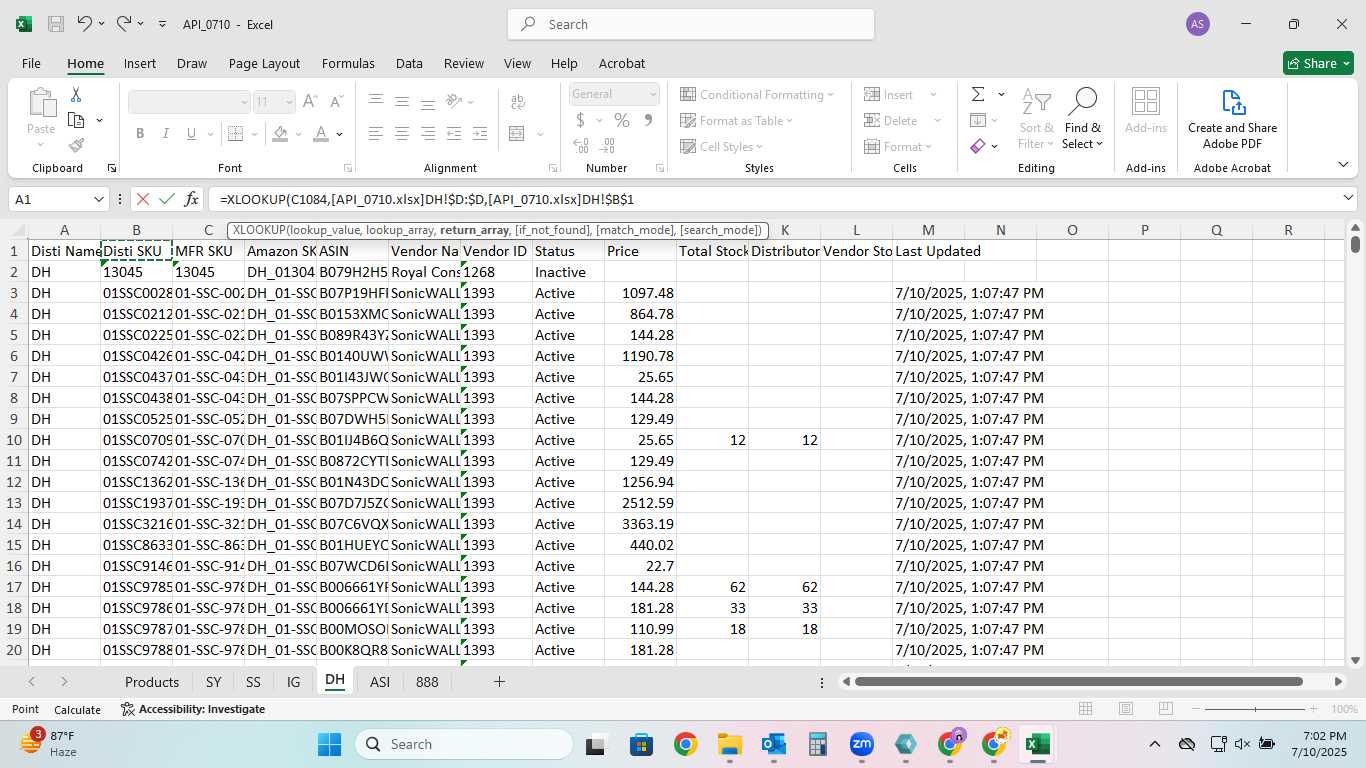
Task: Click the Copy icon in Clipboard group
Action: click(x=76, y=120)
